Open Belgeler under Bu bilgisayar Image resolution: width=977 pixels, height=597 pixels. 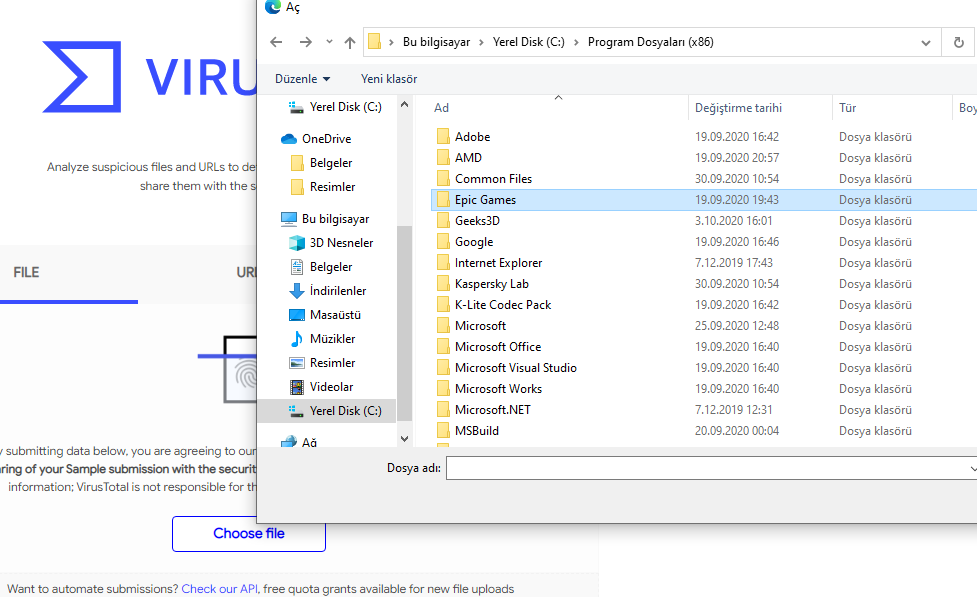pos(322,267)
